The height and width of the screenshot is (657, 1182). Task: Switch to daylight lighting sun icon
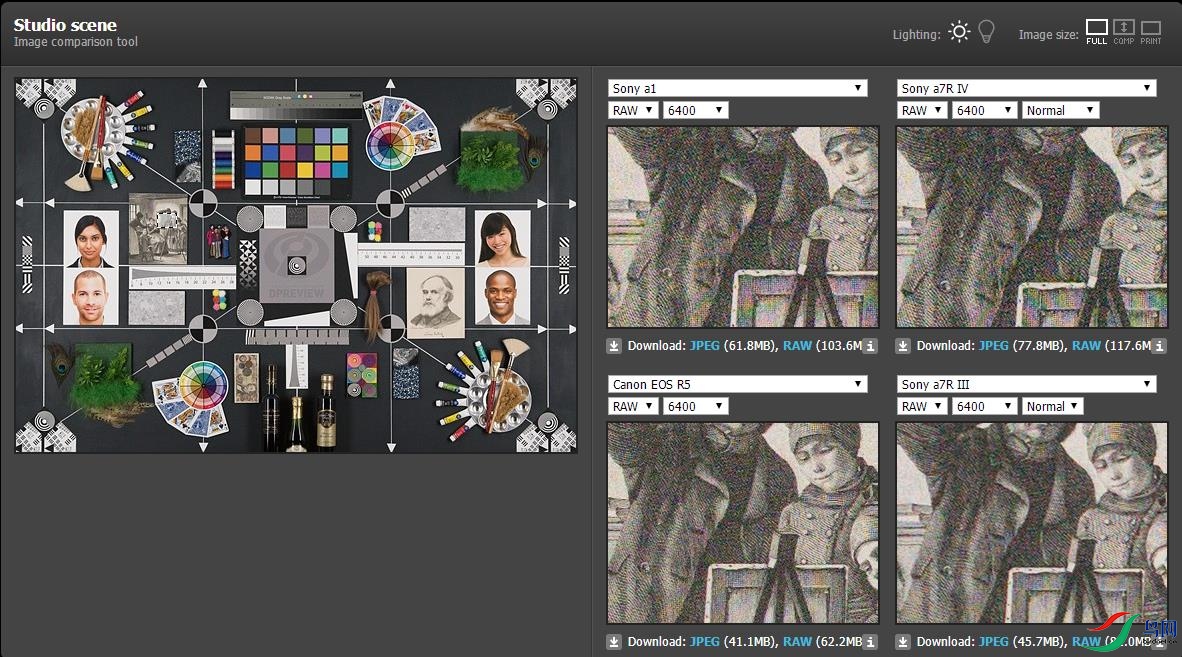tap(959, 32)
